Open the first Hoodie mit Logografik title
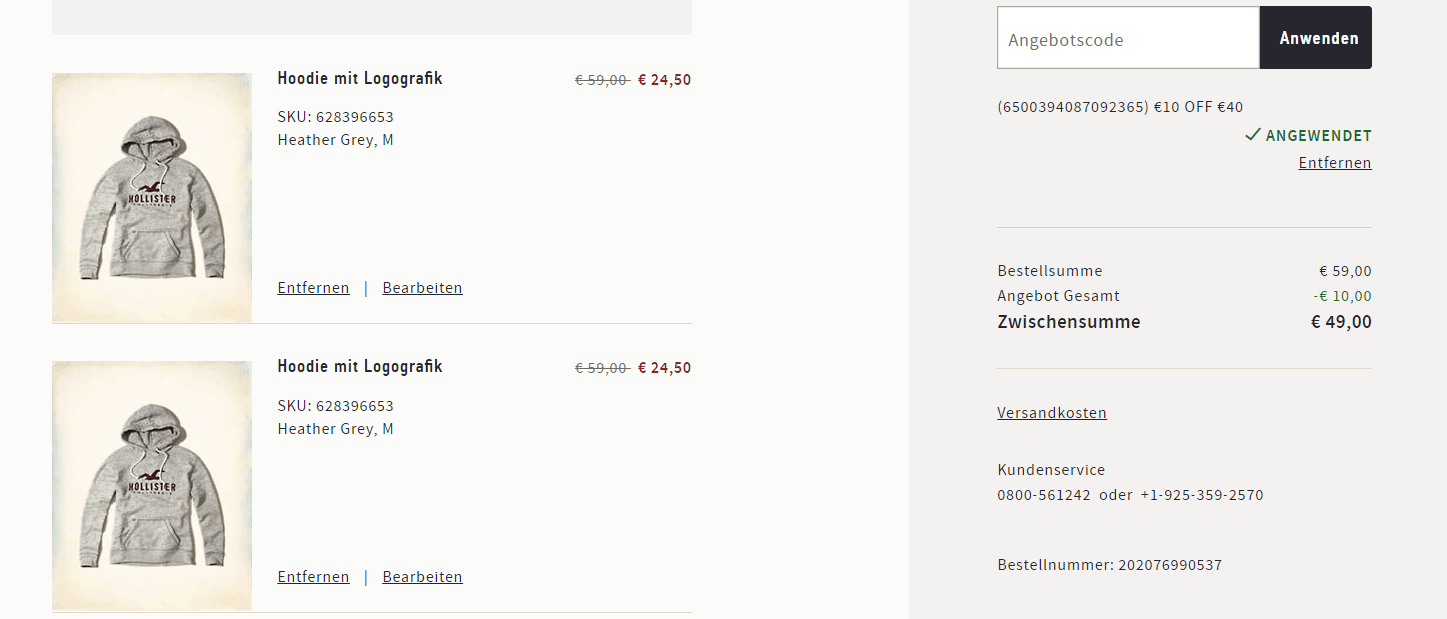This screenshot has height=619, width=1447. (x=359, y=79)
